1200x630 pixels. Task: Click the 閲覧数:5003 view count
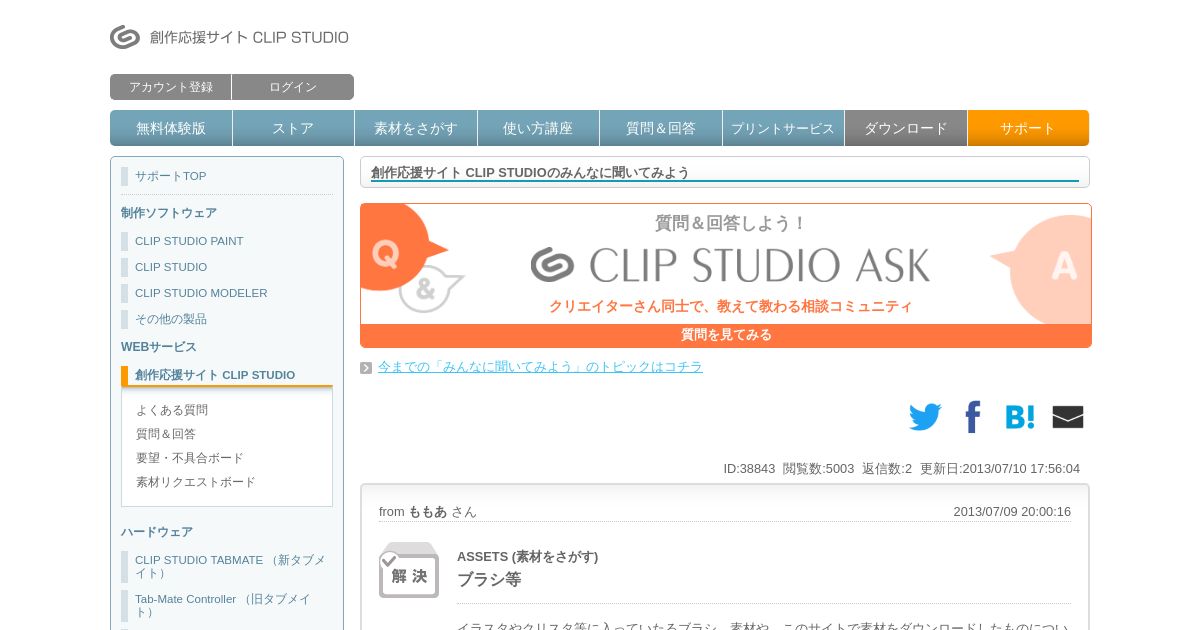818,468
